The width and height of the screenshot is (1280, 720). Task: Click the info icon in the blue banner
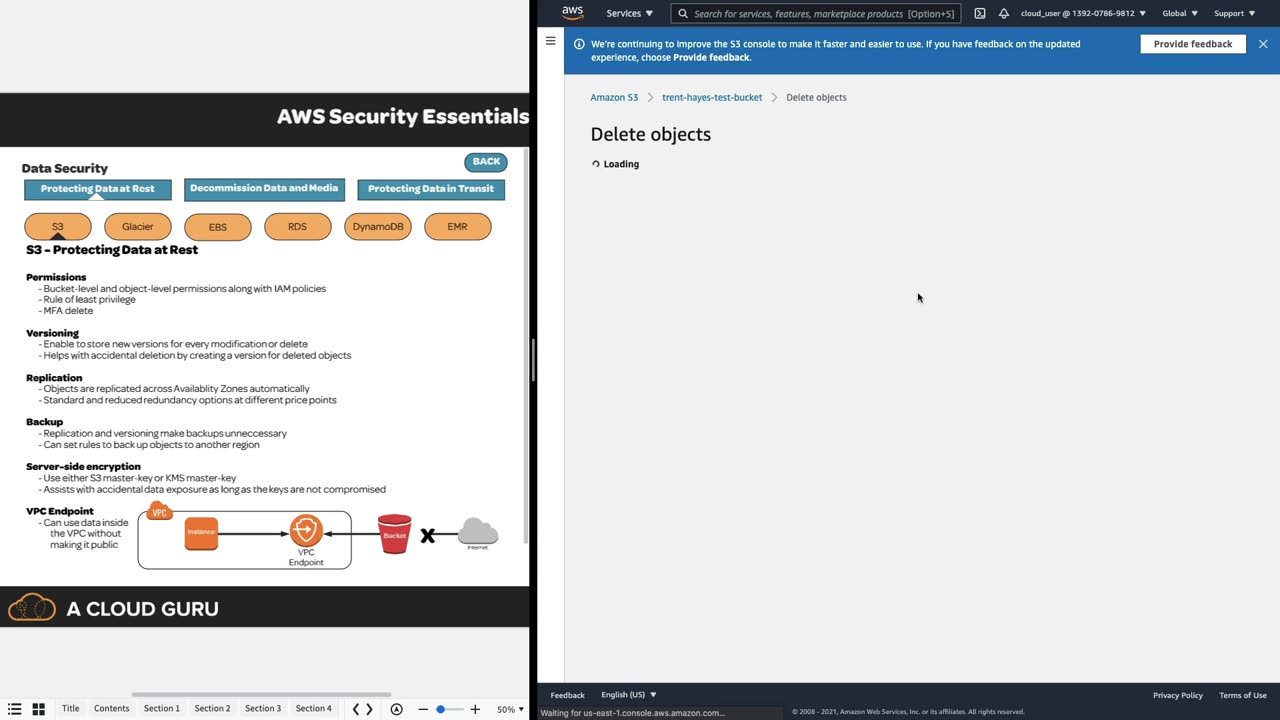[x=579, y=44]
